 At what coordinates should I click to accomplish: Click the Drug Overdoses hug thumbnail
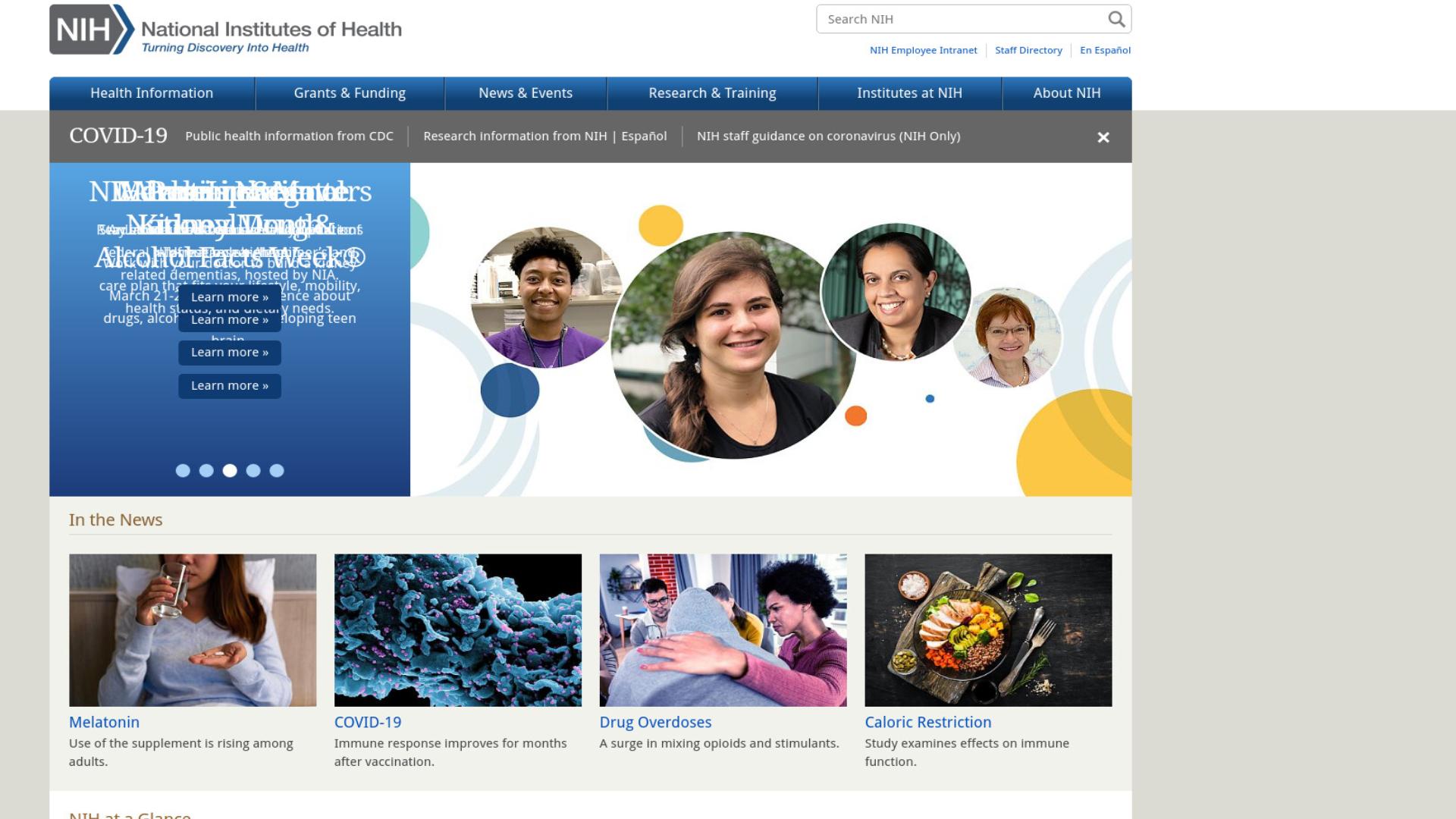[723, 630]
